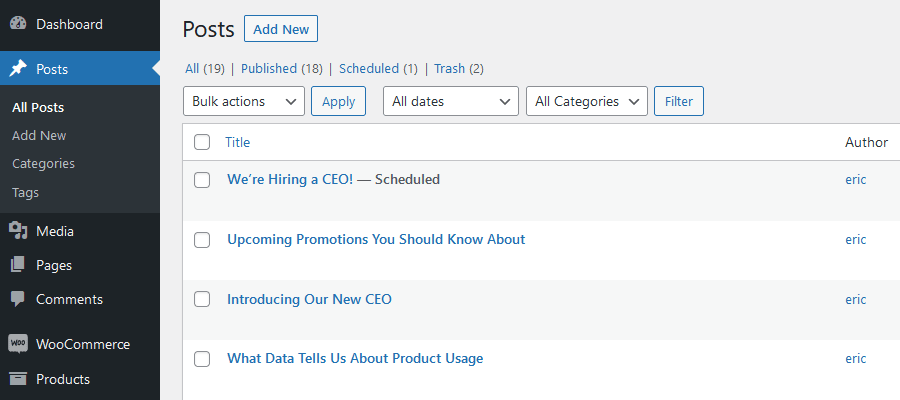Open Media via its sidebar icon
Image resolution: width=900 pixels, height=400 pixels.
[x=18, y=231]
